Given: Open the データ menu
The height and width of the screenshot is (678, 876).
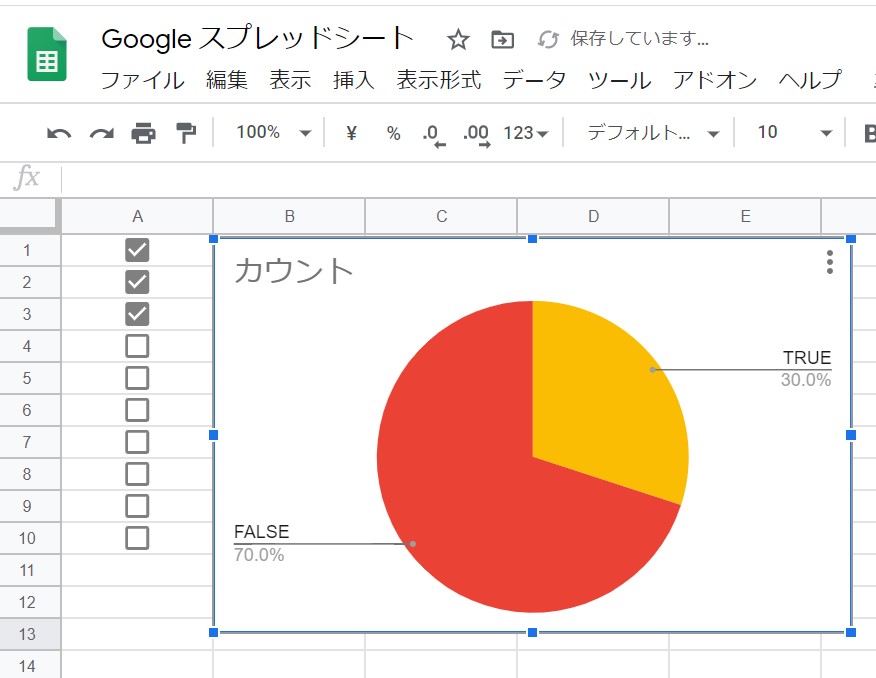Looking at the screenshot, I should pyautogui.click(x=535, y=81).
